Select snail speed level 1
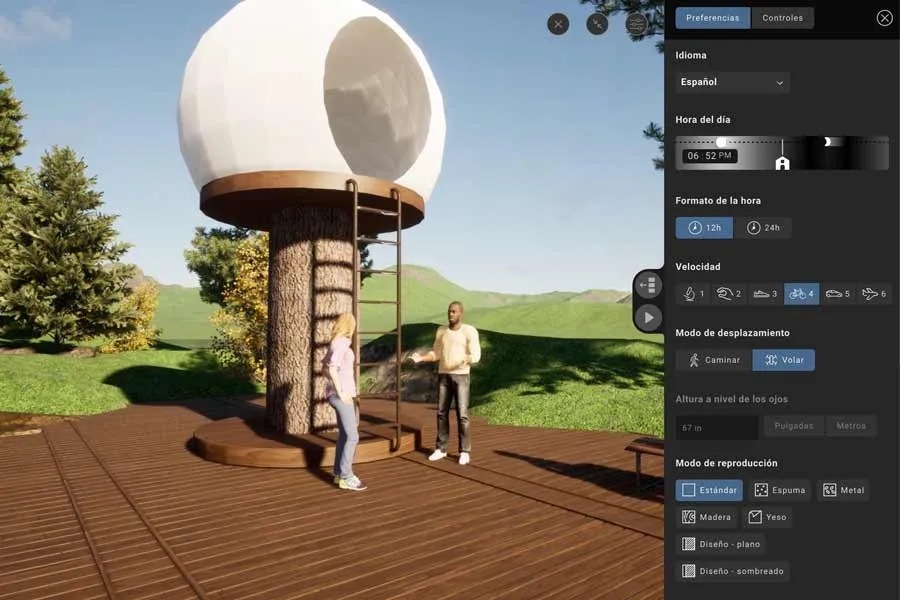 (693, 294)
